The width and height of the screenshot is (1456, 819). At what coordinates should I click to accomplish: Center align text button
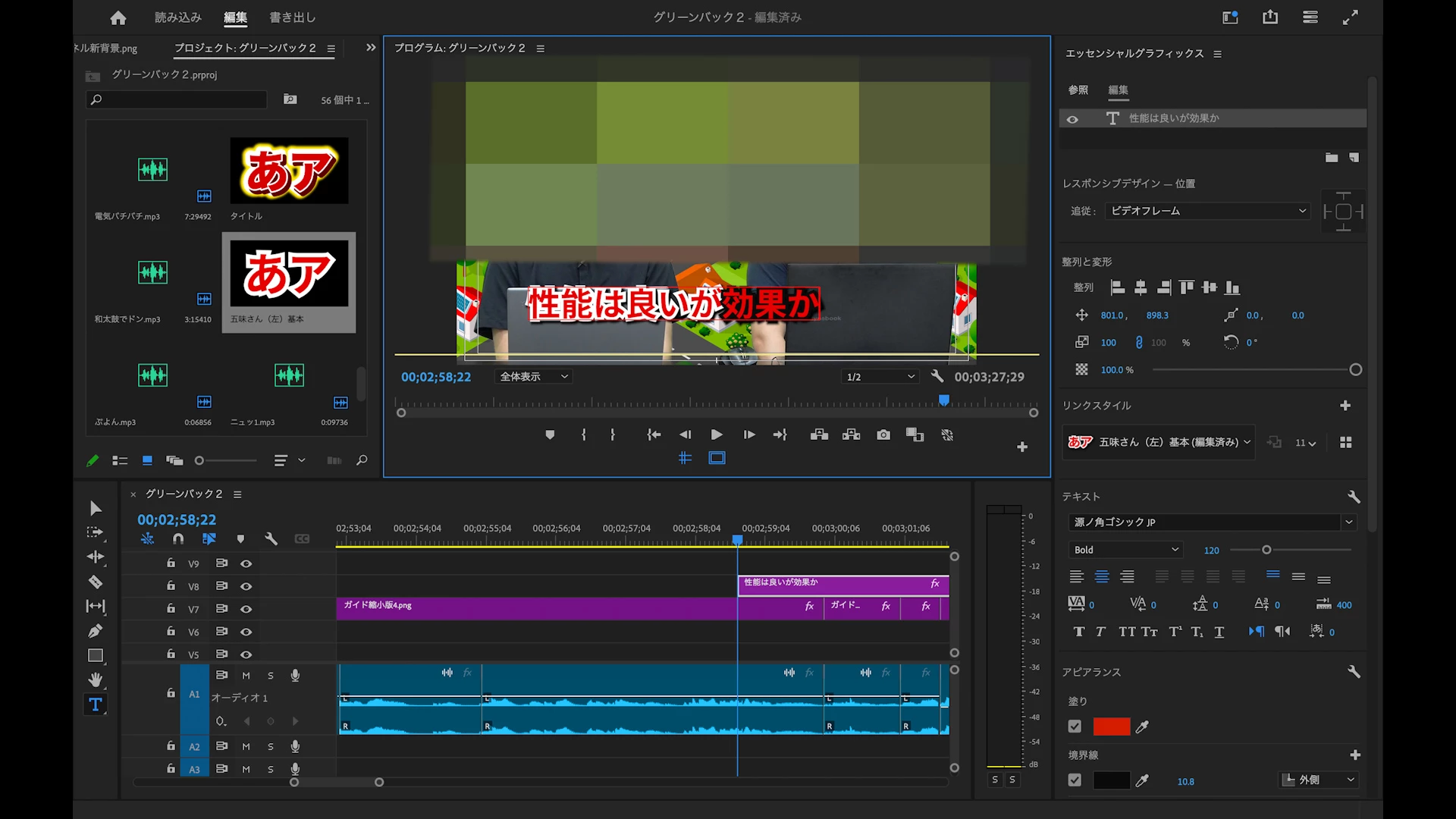pos(1102,577)
